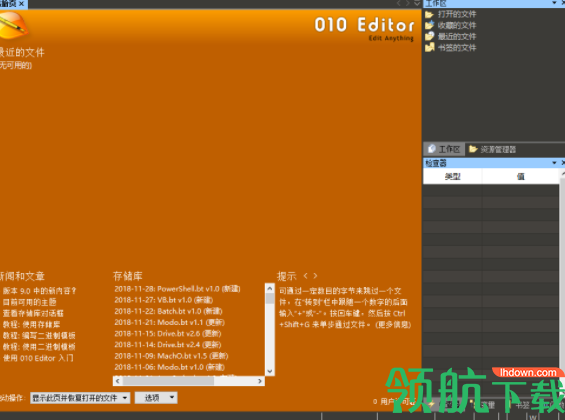Select the 最近的文件 clock folder icon
The width and height of the screenshot is (565, 420).
tap(429, 36)
